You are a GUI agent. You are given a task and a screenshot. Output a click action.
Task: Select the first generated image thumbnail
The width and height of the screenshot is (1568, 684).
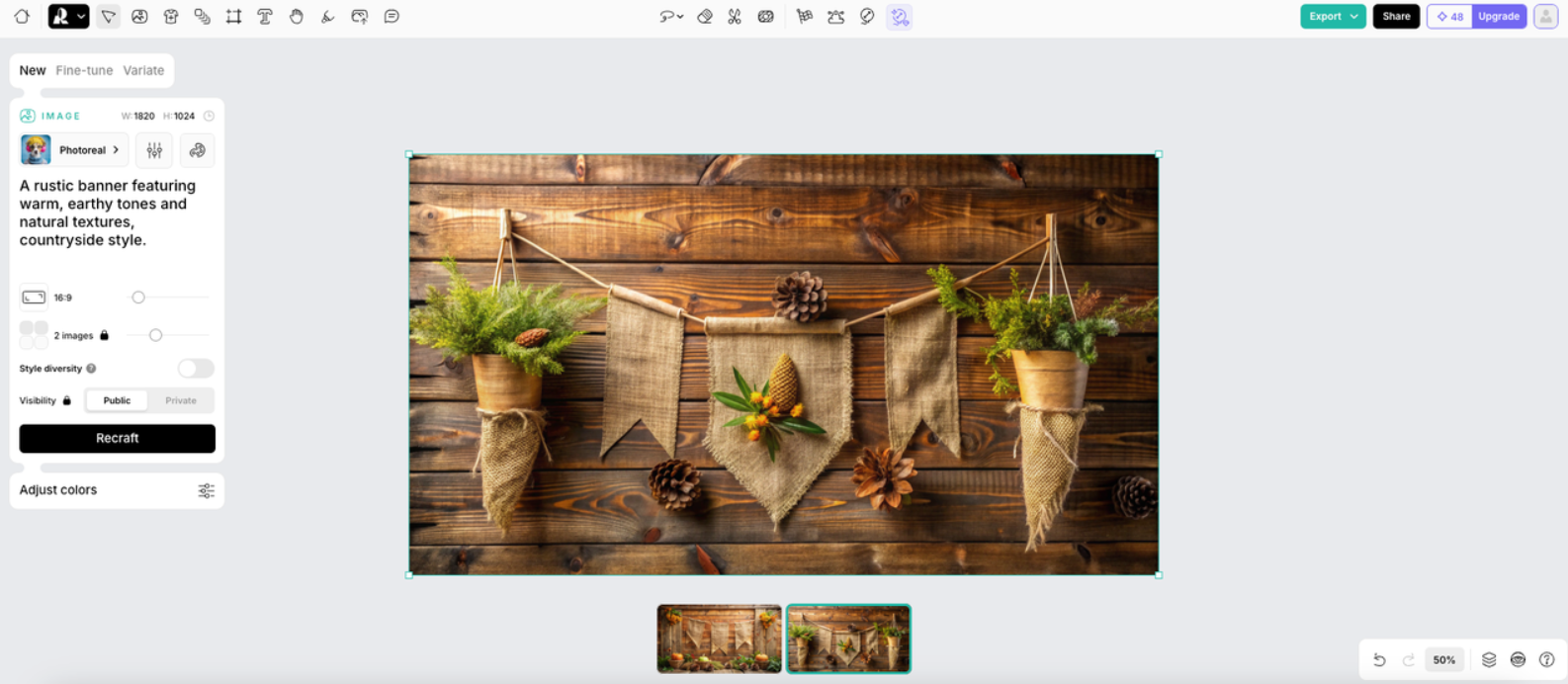click(x=719, y=639)
